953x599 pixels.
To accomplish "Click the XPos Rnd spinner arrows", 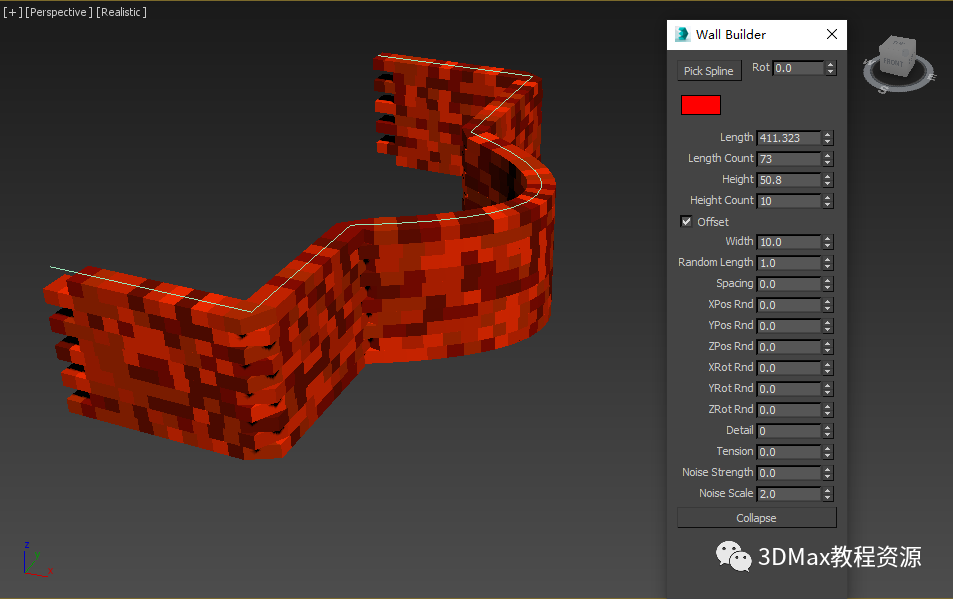I will (827, 305).
